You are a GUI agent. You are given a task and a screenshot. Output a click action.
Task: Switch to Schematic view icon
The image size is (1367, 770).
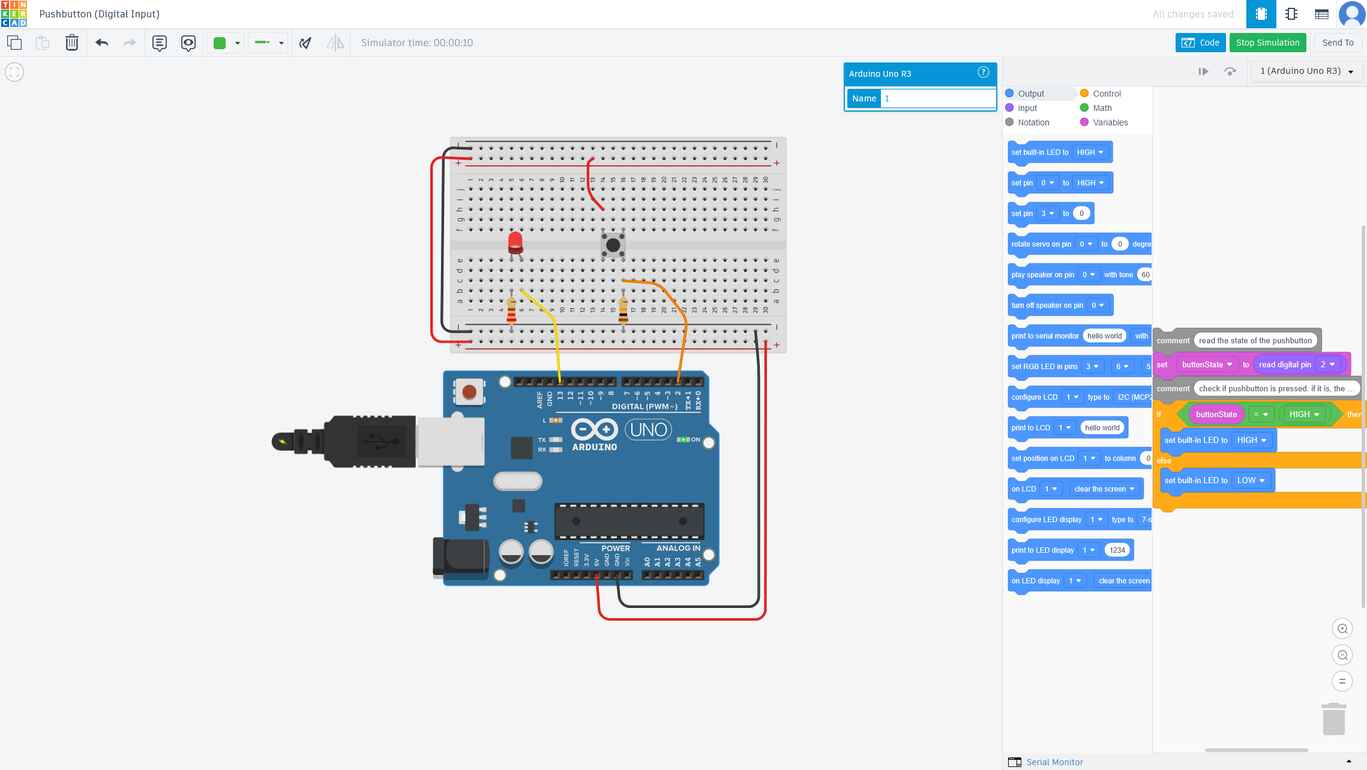click(x=1291, y=14)
